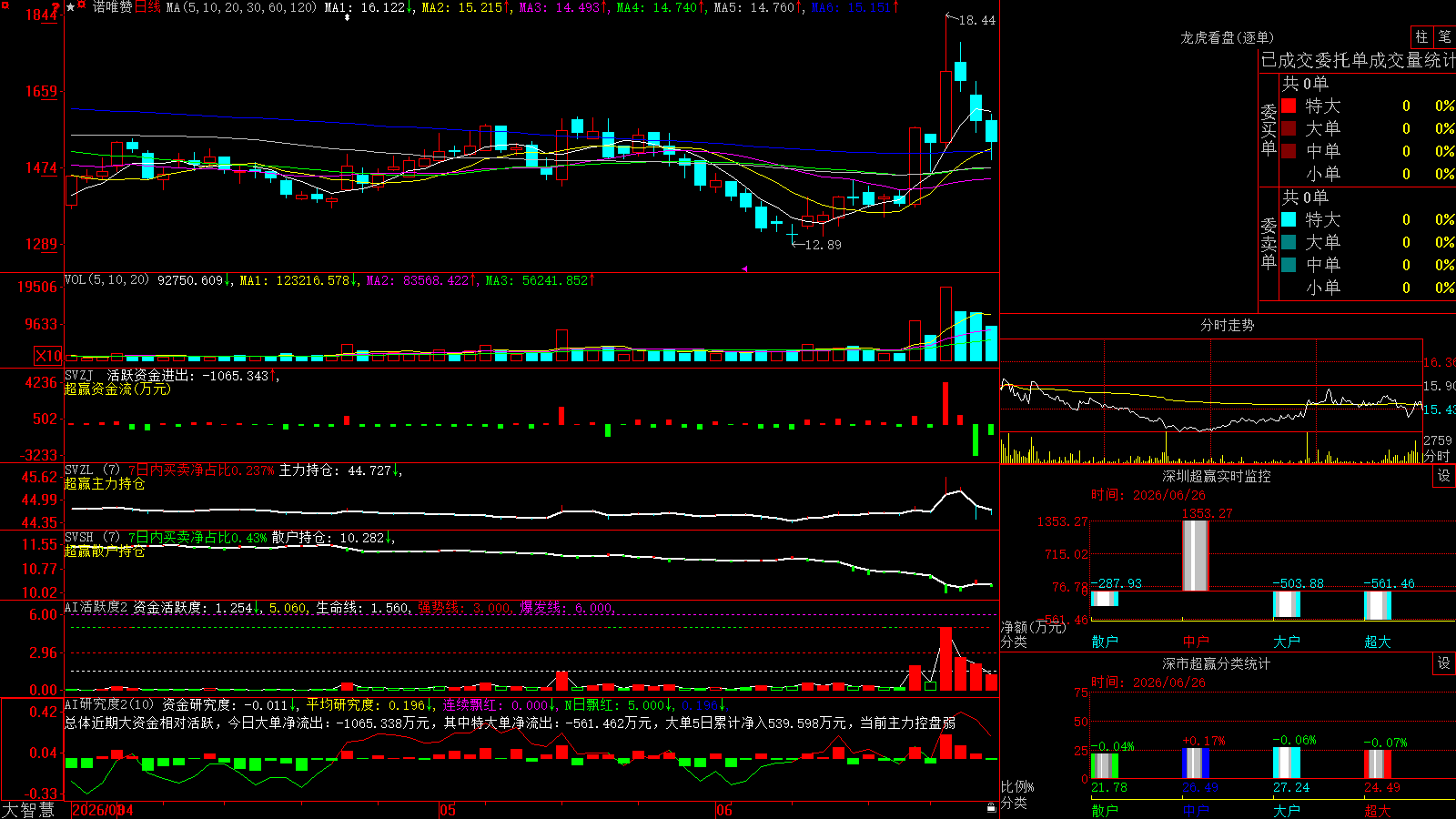Image resolution: width=1456 pixels, height=819 pixels.
Task: Click the MA(5,10,20,30,60,120) indicator label
Action: pyautogui.click(x=241, y=7)
